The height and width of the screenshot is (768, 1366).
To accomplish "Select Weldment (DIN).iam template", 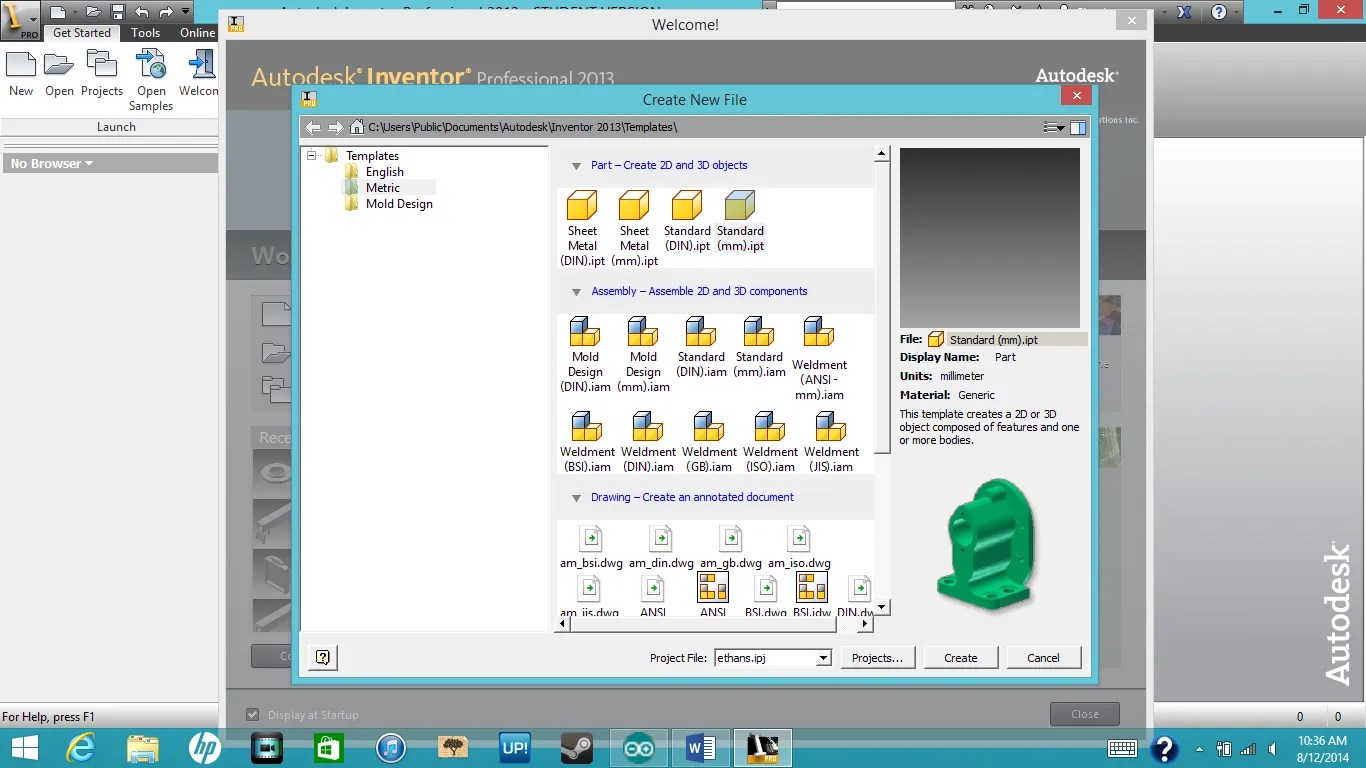I will click(x=648, y=441).
